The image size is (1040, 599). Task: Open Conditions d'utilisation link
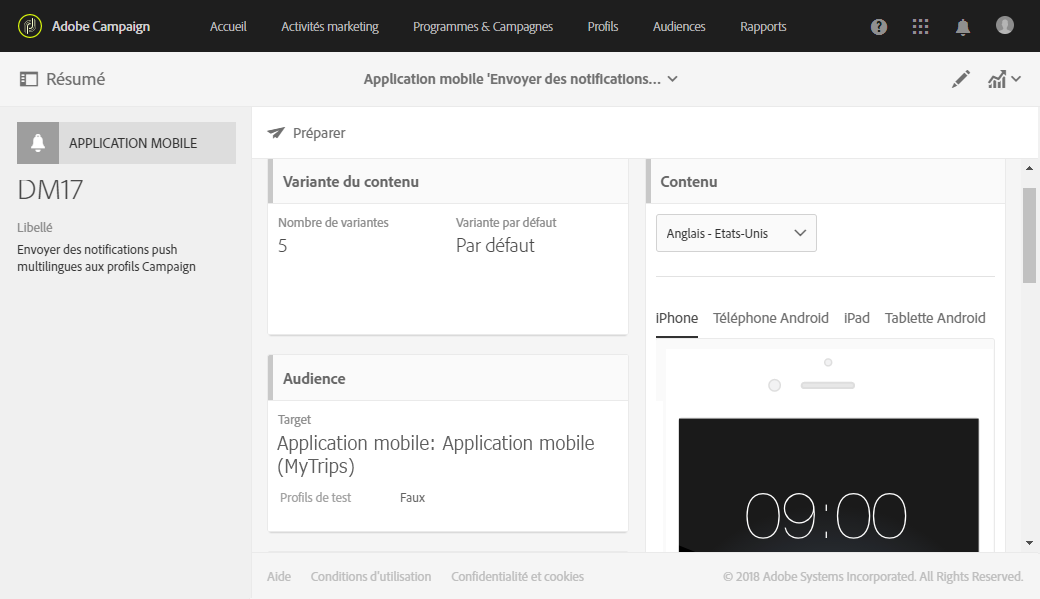pos(371,576)
